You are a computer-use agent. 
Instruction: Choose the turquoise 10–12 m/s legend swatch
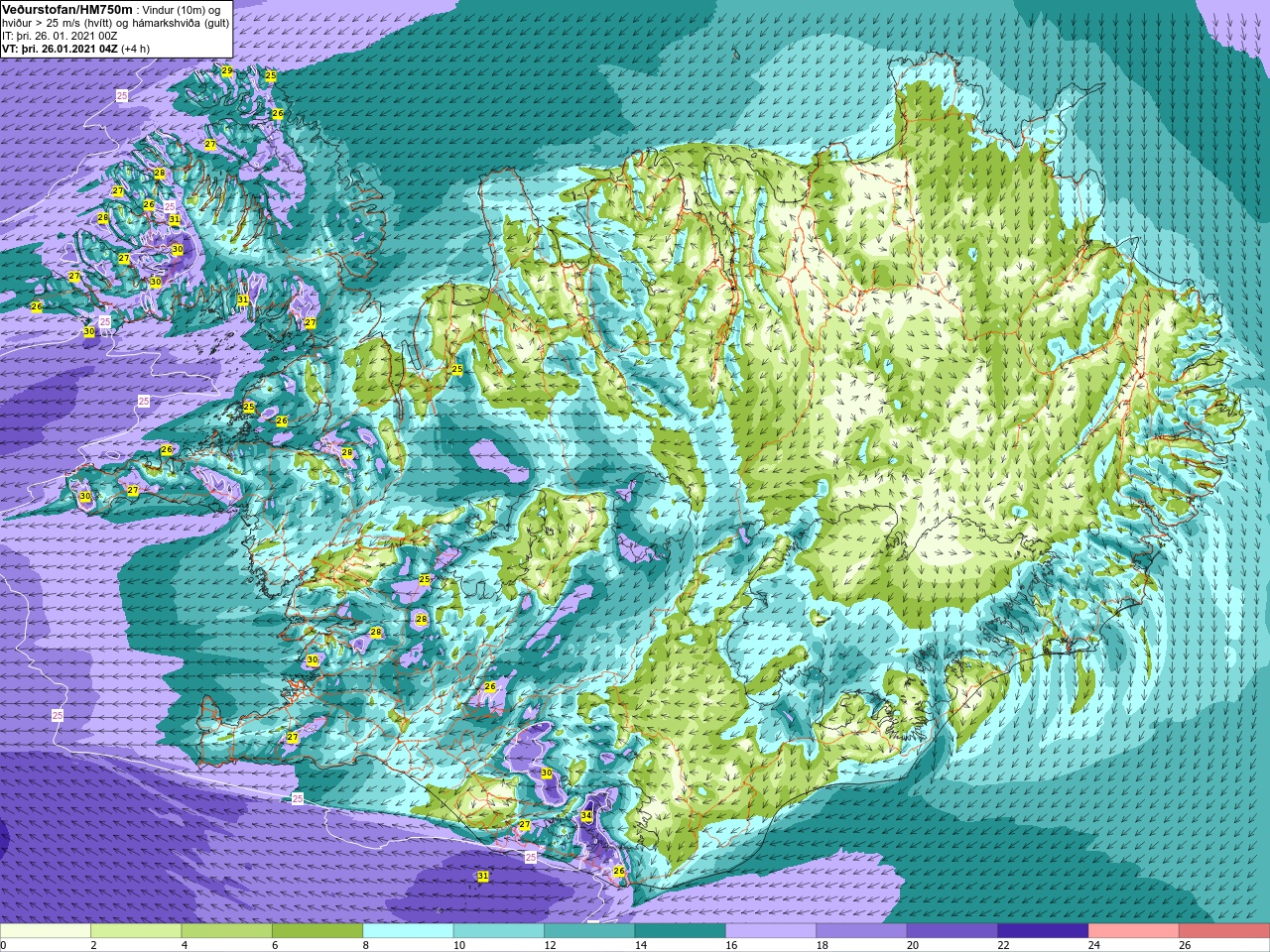coord(498,931)
